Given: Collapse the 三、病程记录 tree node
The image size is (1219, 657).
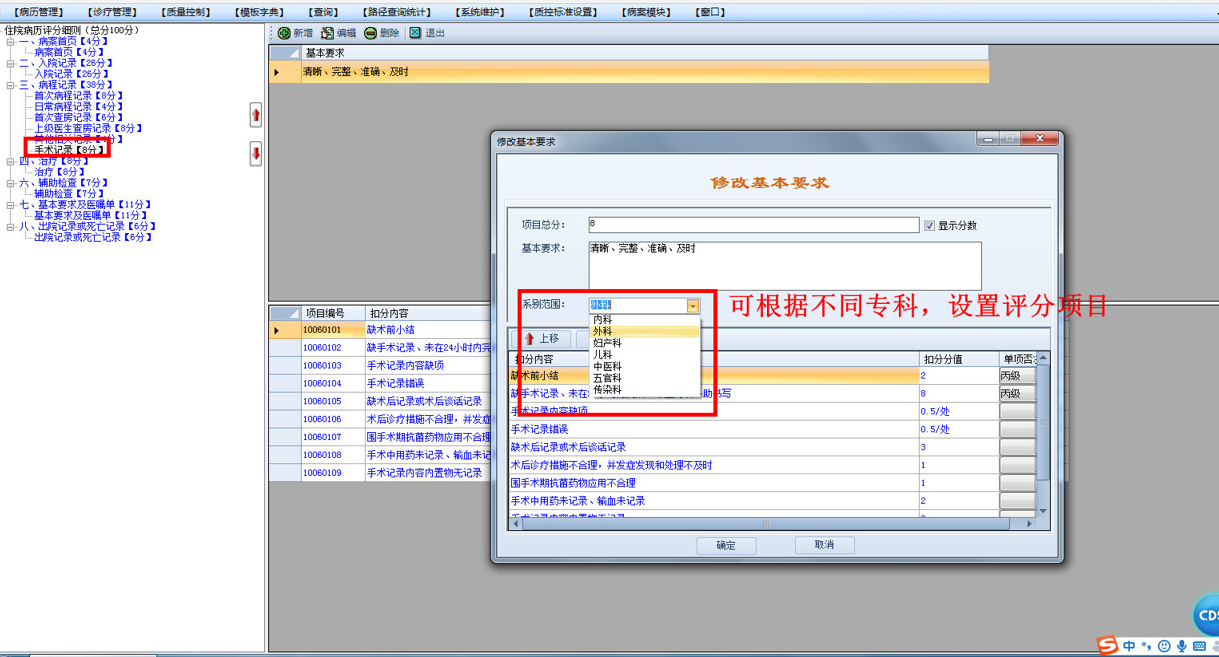Looking at the screenshot, I should 10,85.
